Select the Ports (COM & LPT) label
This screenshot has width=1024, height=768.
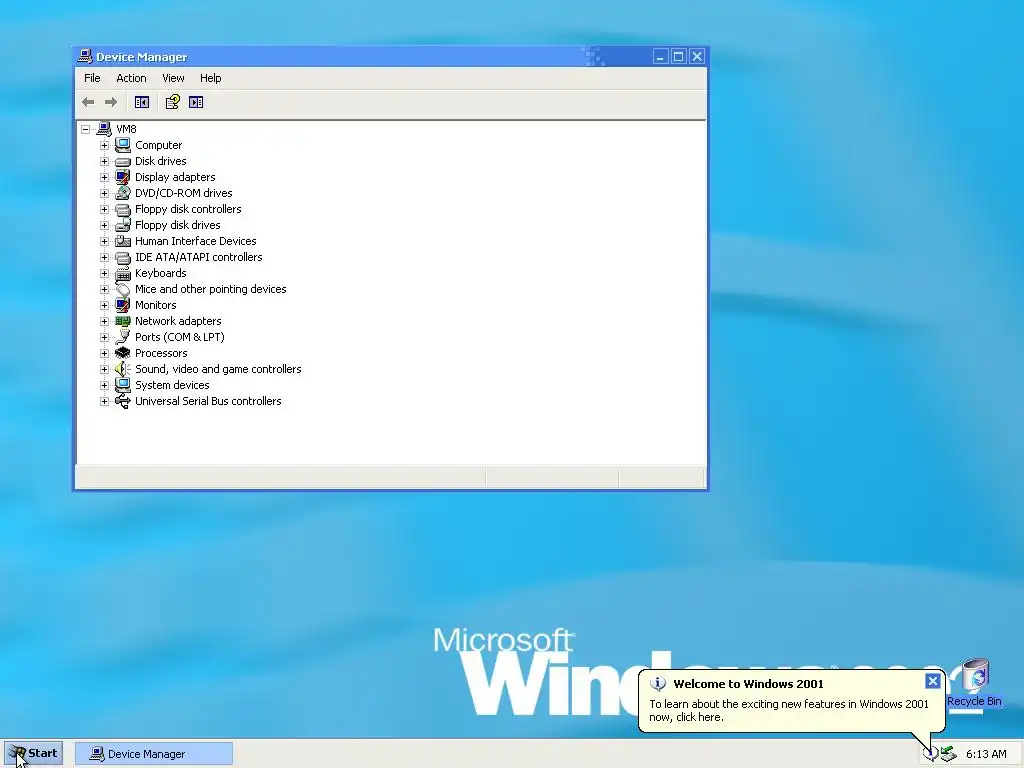click(180, 337)
